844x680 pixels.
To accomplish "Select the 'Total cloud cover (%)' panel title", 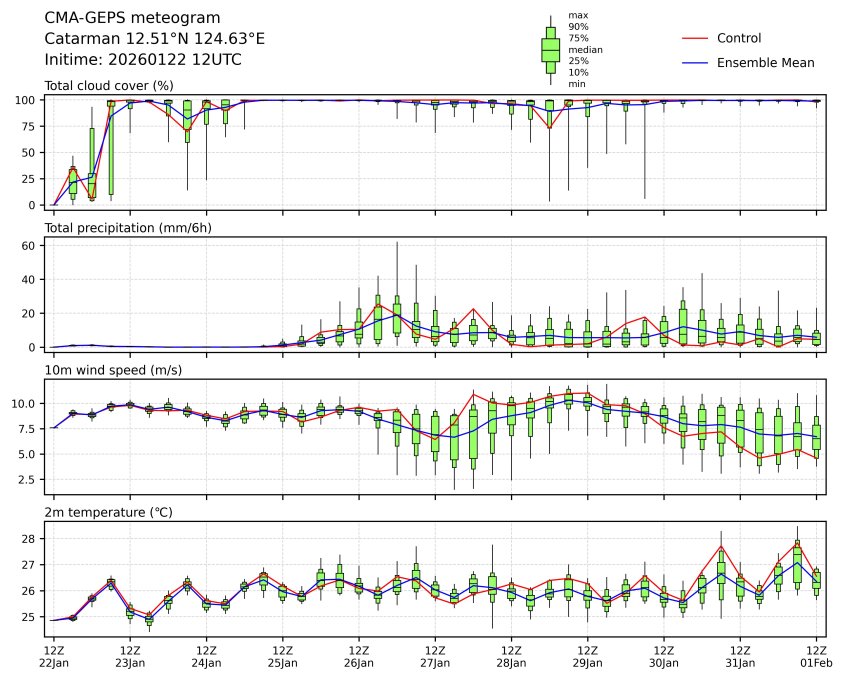I will coord(109,85).
